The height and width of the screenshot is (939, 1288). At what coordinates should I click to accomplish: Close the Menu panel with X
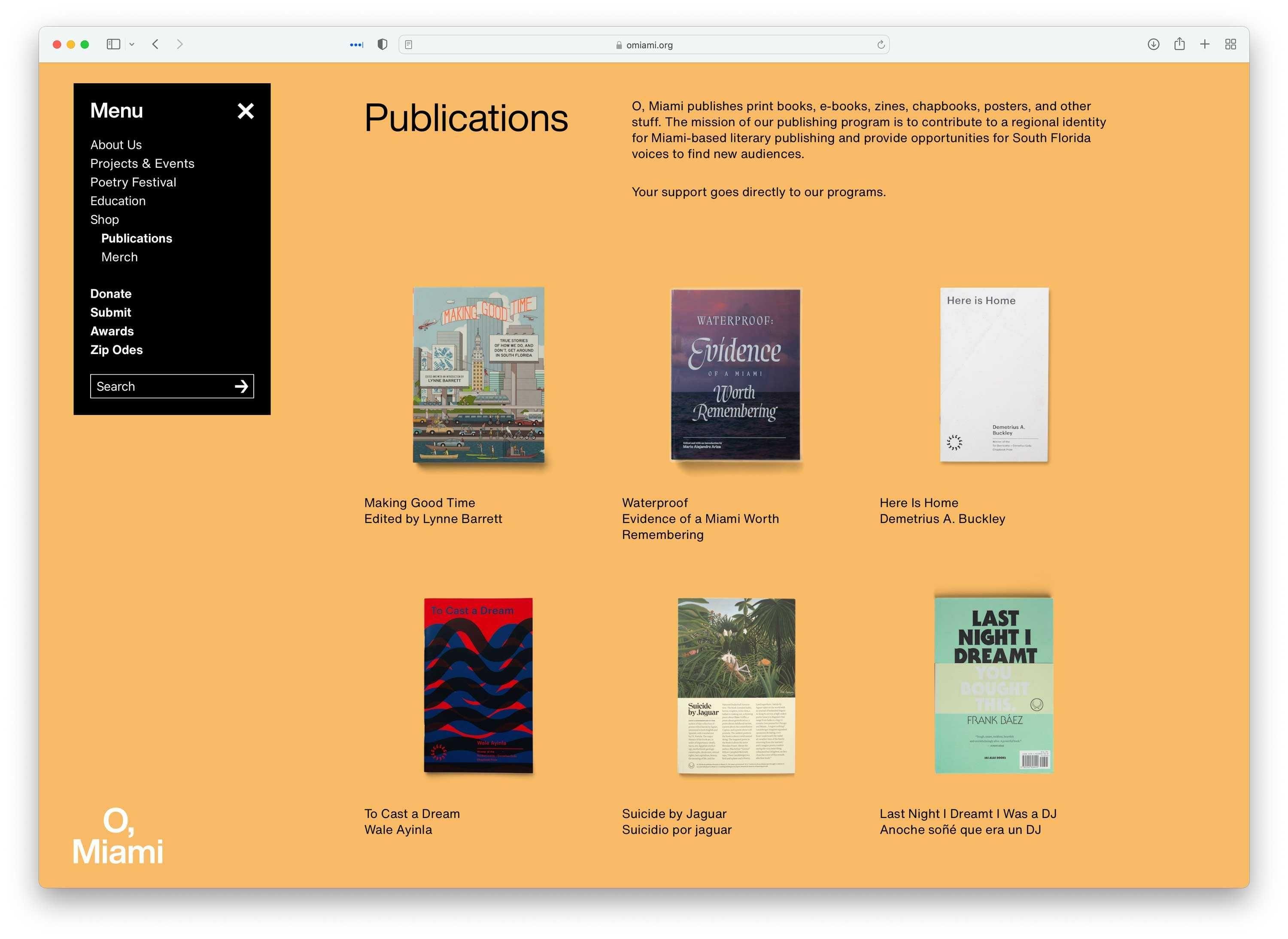tap(246, 111)
